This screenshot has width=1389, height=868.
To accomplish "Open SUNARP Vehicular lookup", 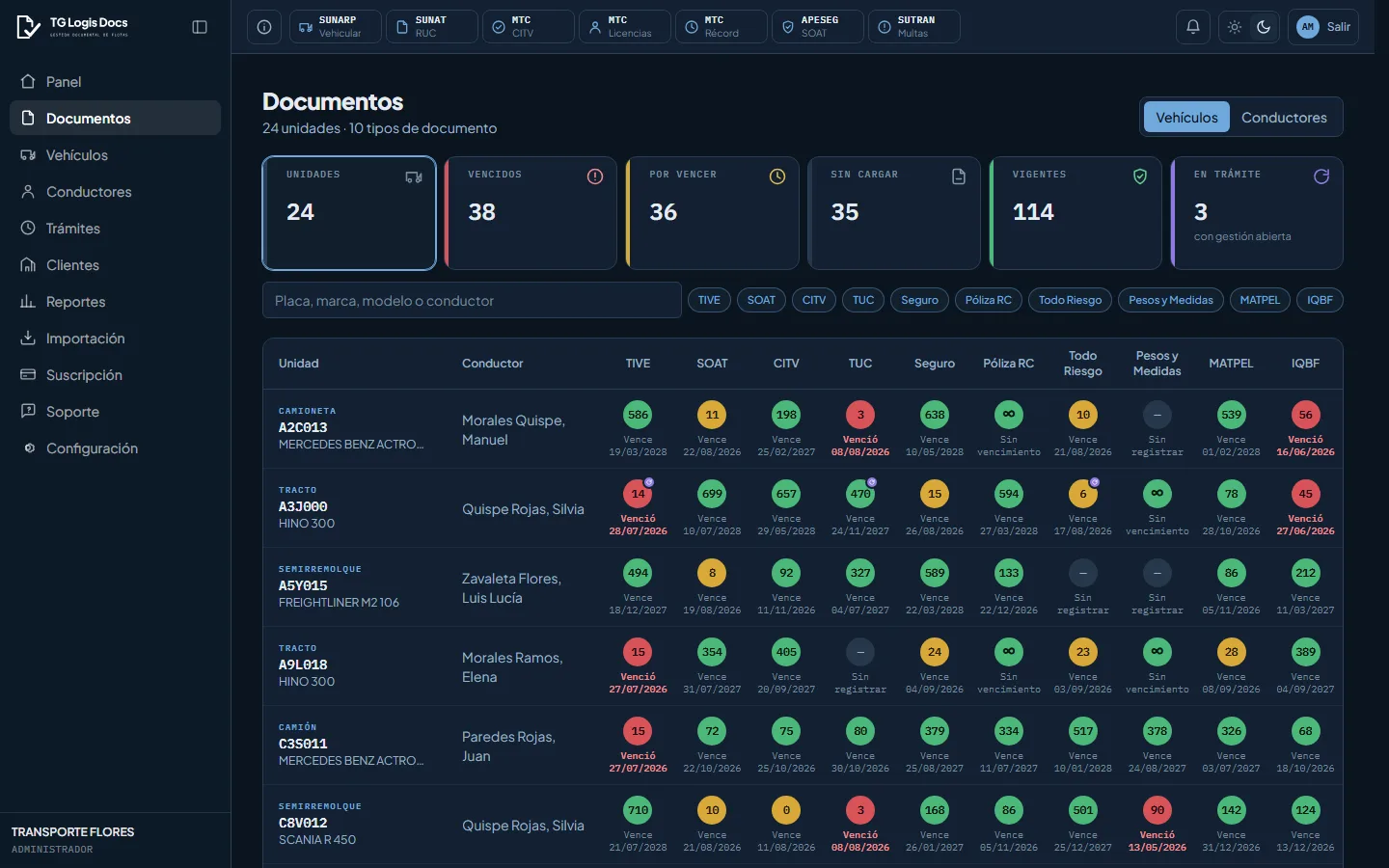I will coord(336,27).
